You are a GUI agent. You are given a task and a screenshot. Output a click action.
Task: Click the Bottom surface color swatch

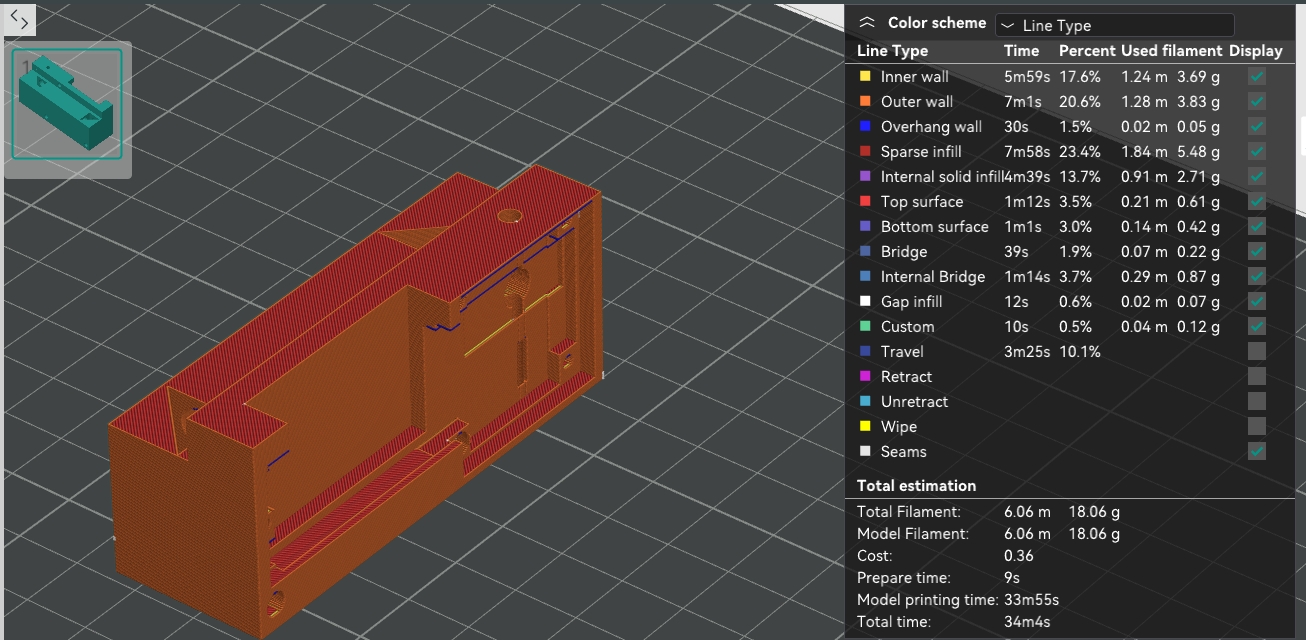tap(865, 226)
